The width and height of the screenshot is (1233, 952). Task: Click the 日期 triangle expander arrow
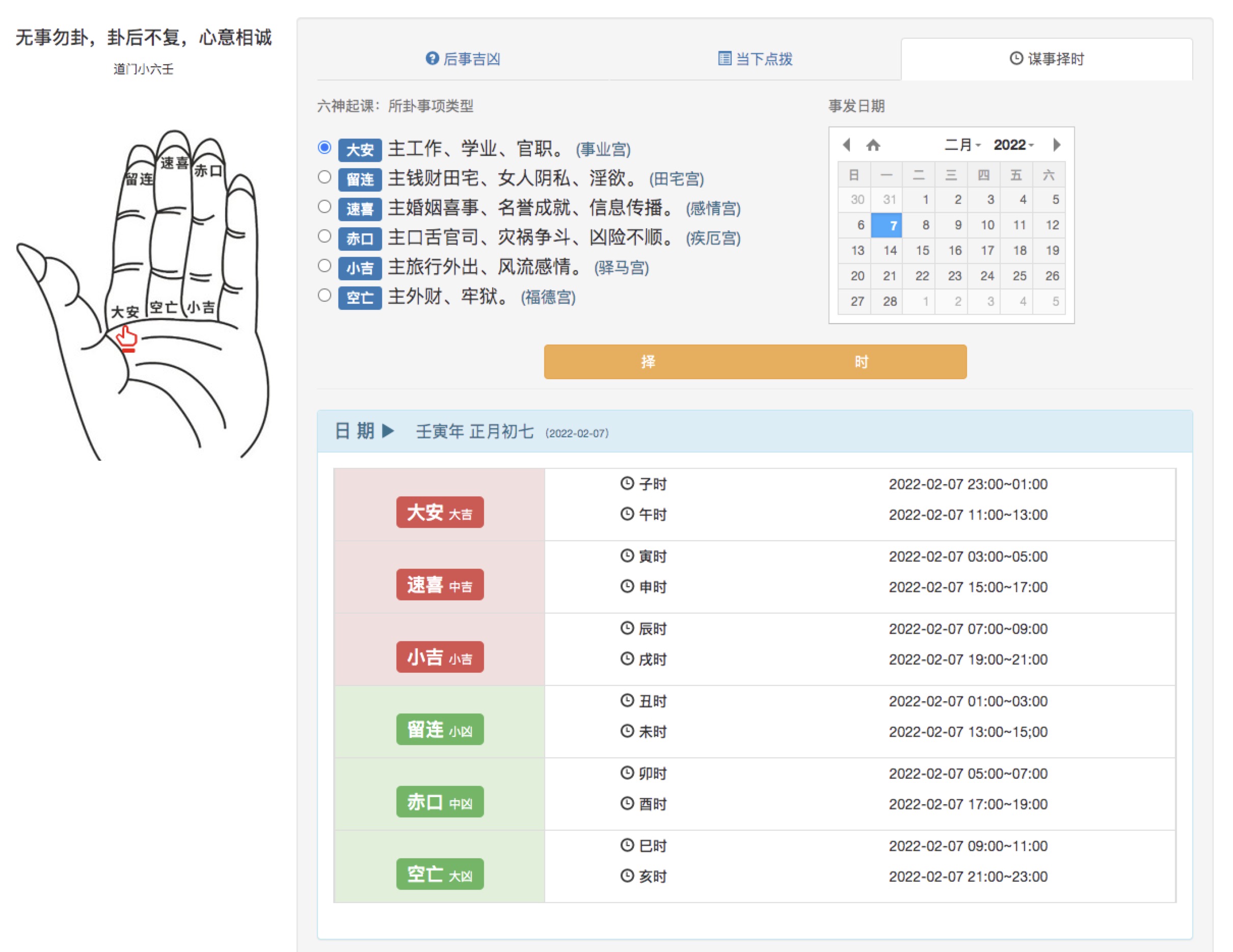click(388, 431)
